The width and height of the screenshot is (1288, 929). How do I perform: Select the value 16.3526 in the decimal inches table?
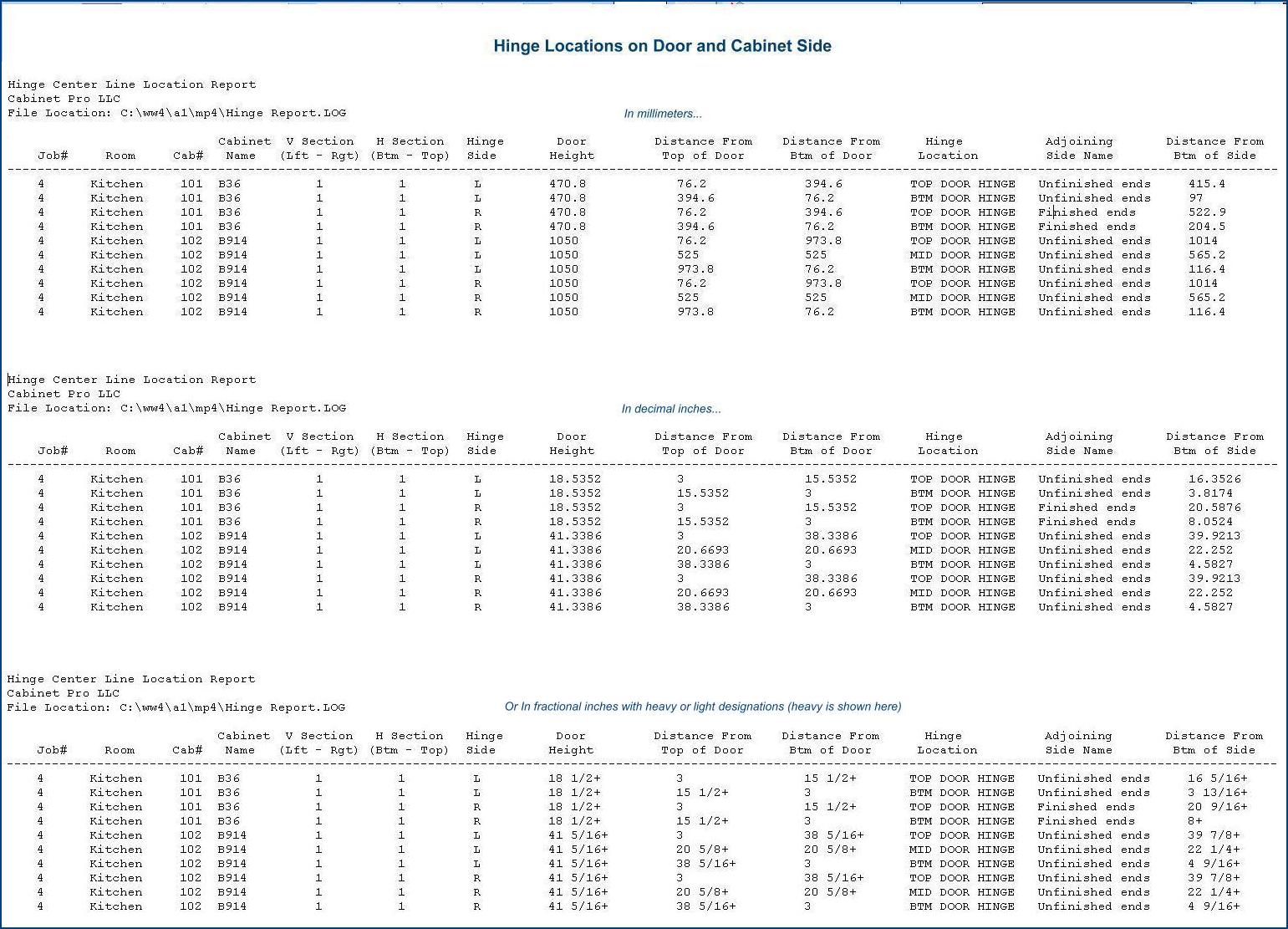tap(1214, 479)
